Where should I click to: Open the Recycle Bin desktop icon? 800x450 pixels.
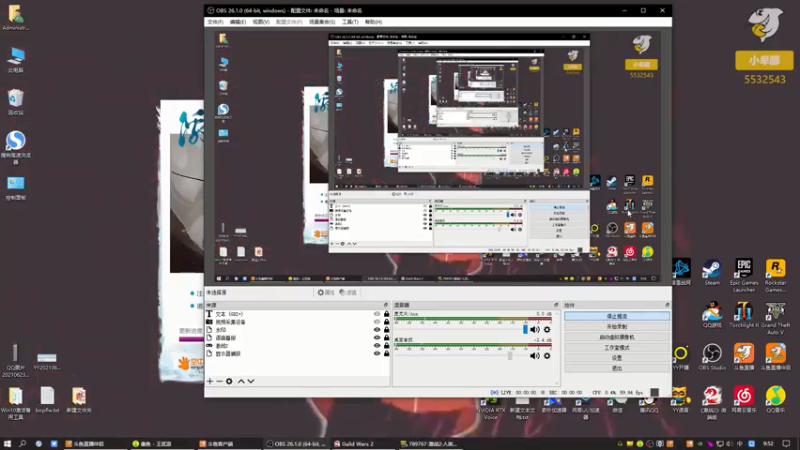[16, 102]
